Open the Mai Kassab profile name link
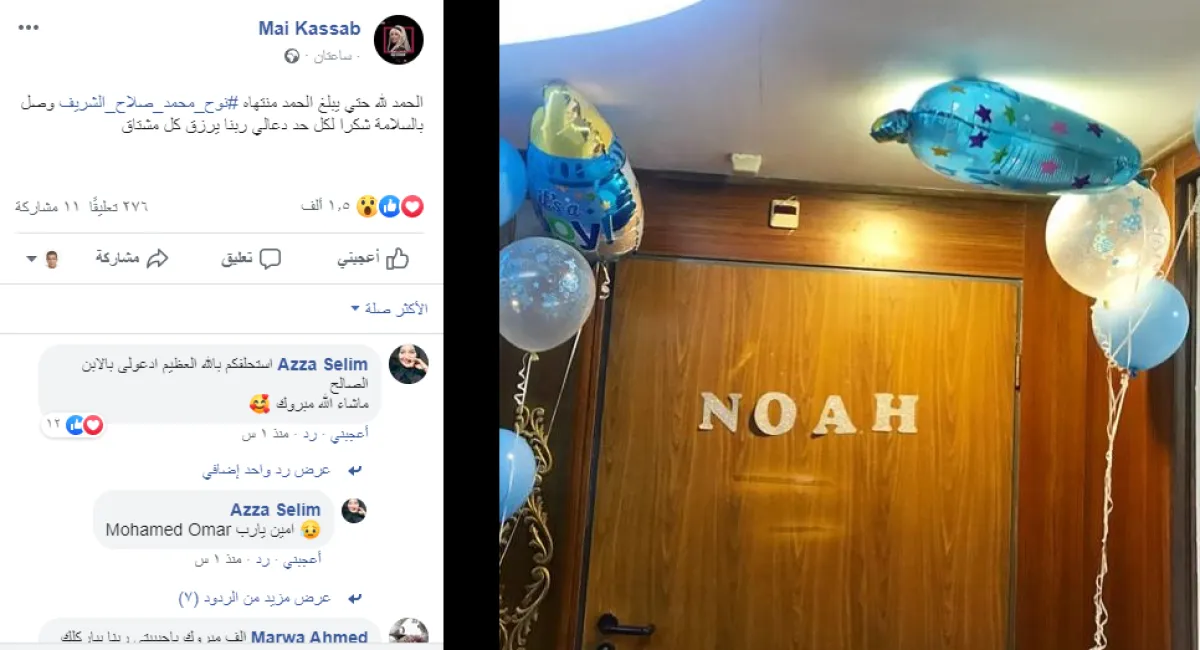 (x=311, y=28)
